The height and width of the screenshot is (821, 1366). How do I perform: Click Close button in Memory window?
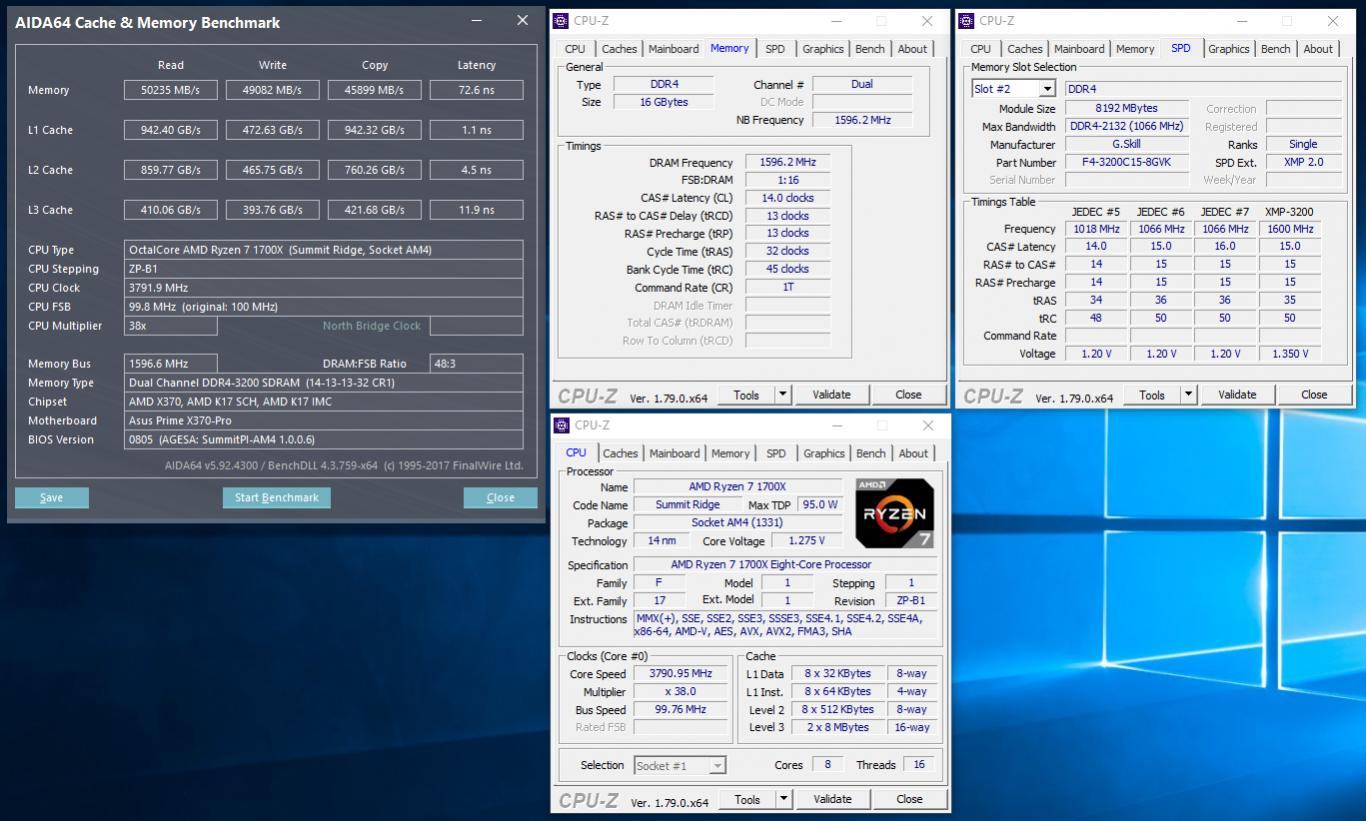908,395
